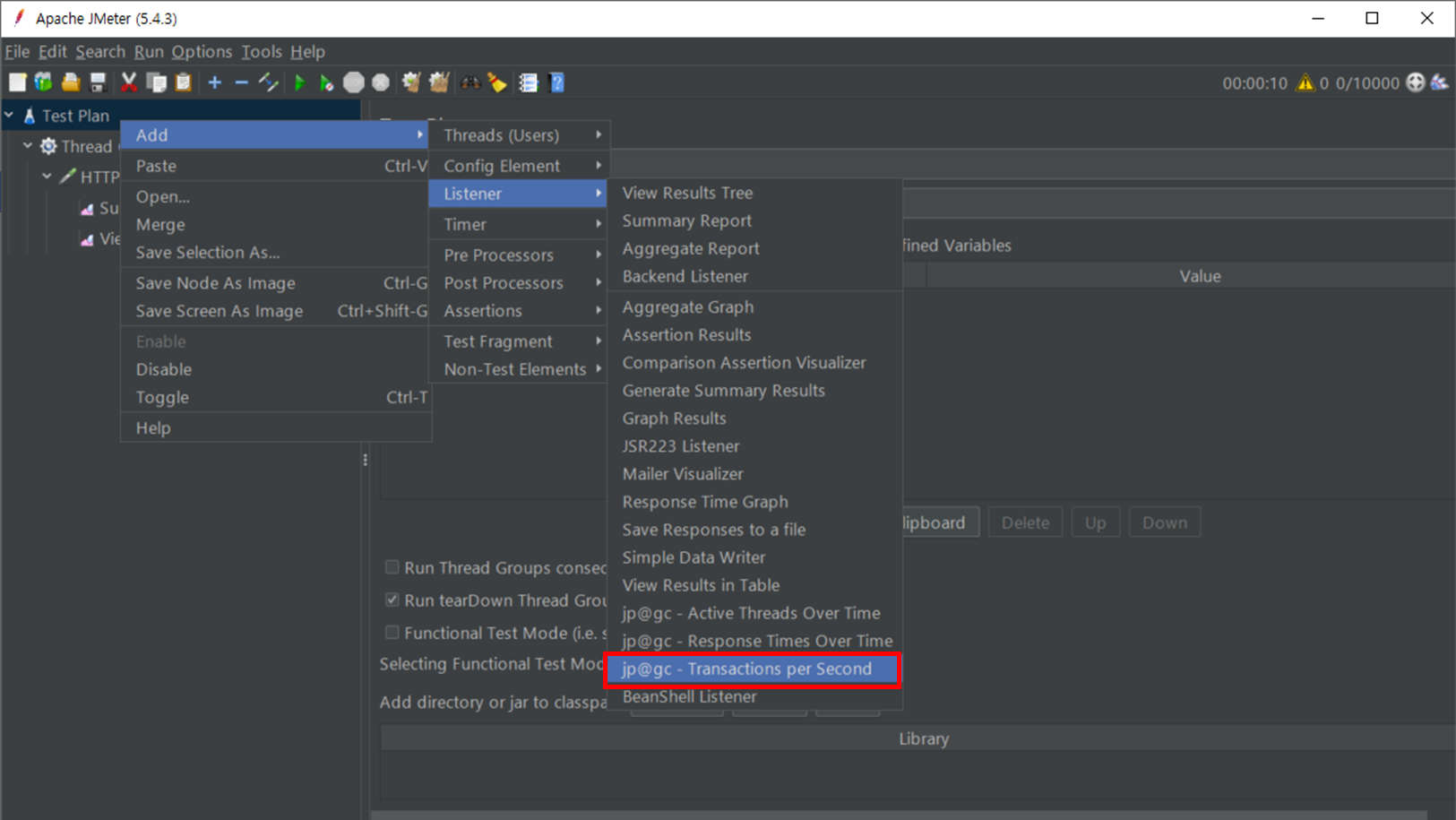Viewport: 1456px width, 820px height.
Task: Click the Clear results broom-gear icon
Action: pos(411,82)
